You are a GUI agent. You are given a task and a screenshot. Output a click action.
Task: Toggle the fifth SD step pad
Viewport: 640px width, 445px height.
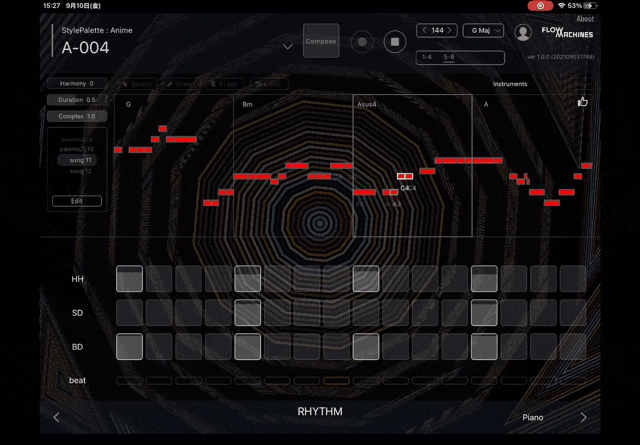tap(247, 313)
